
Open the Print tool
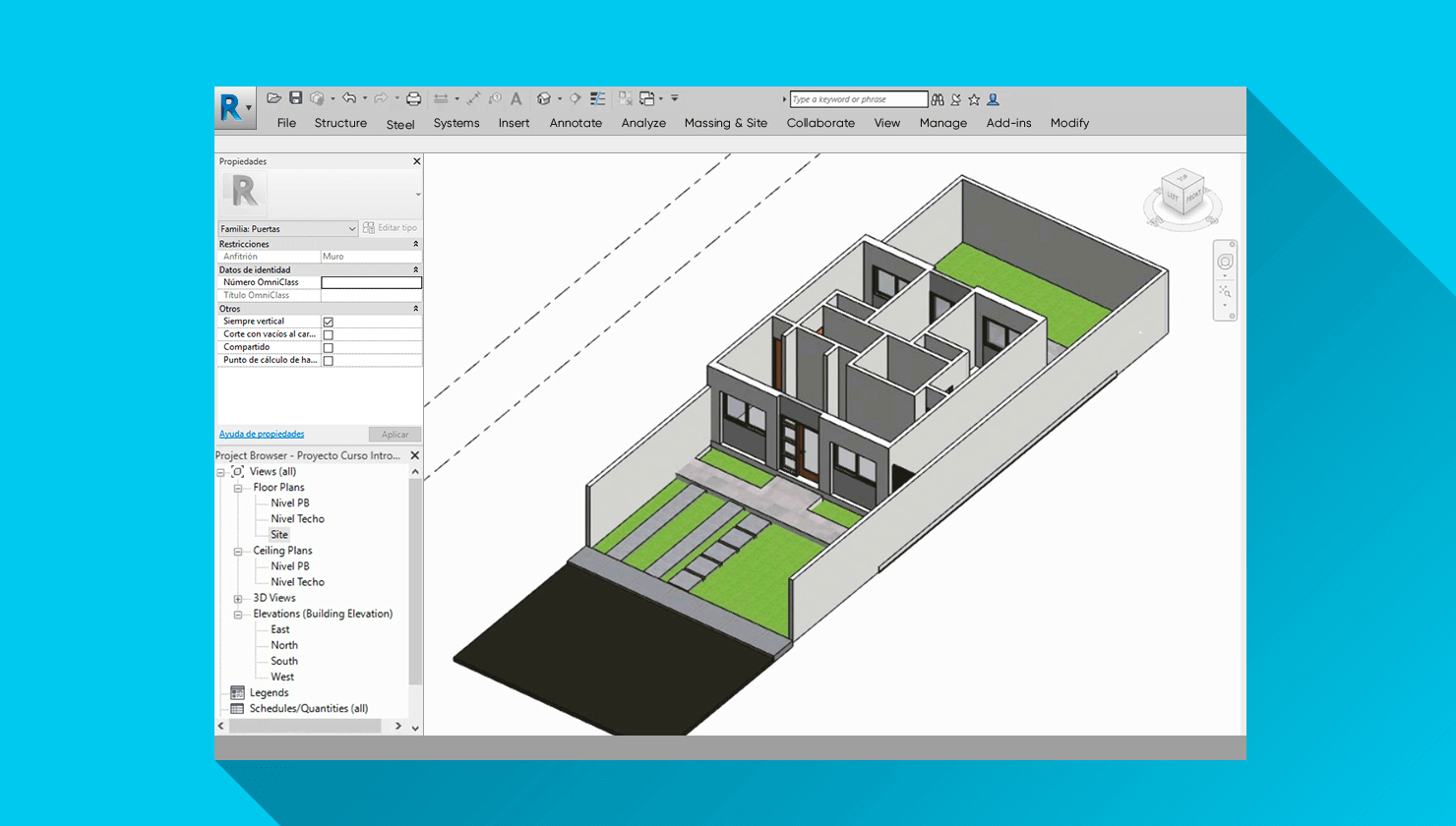pos(413,97)
